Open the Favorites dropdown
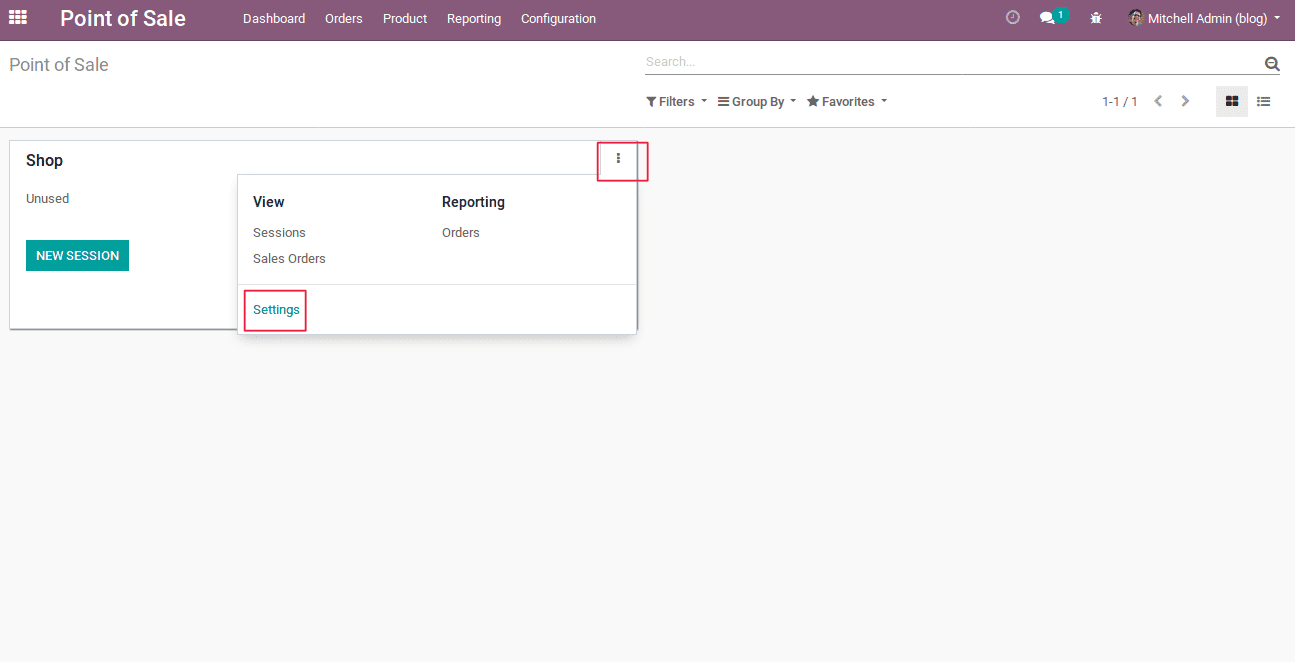1295x662 pixels. 847,102
